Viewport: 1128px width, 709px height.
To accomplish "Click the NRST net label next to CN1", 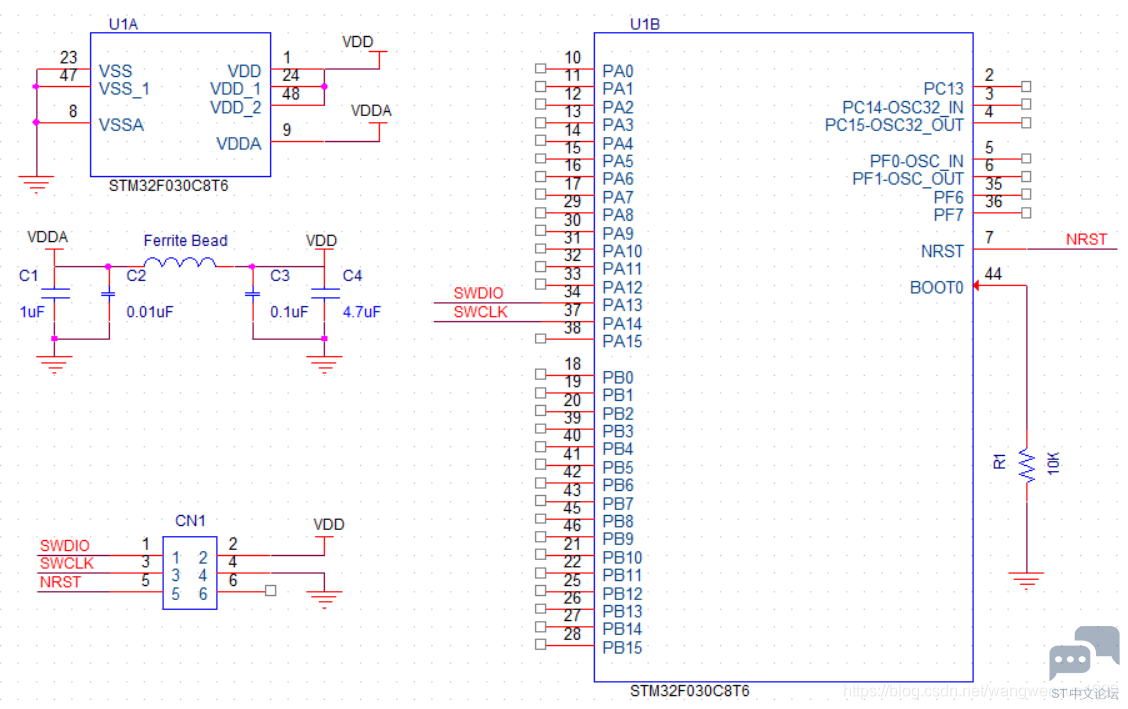I will click(60, 582).
